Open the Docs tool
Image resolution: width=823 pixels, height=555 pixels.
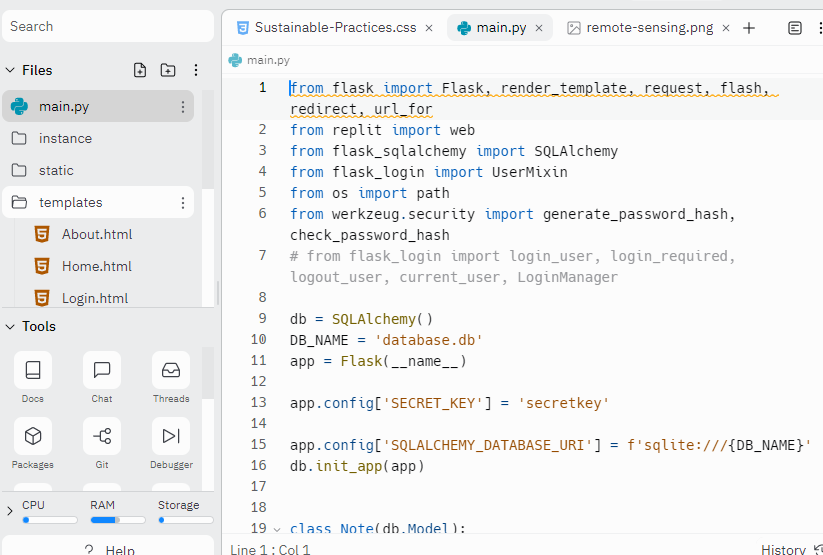tap(33, 378)
